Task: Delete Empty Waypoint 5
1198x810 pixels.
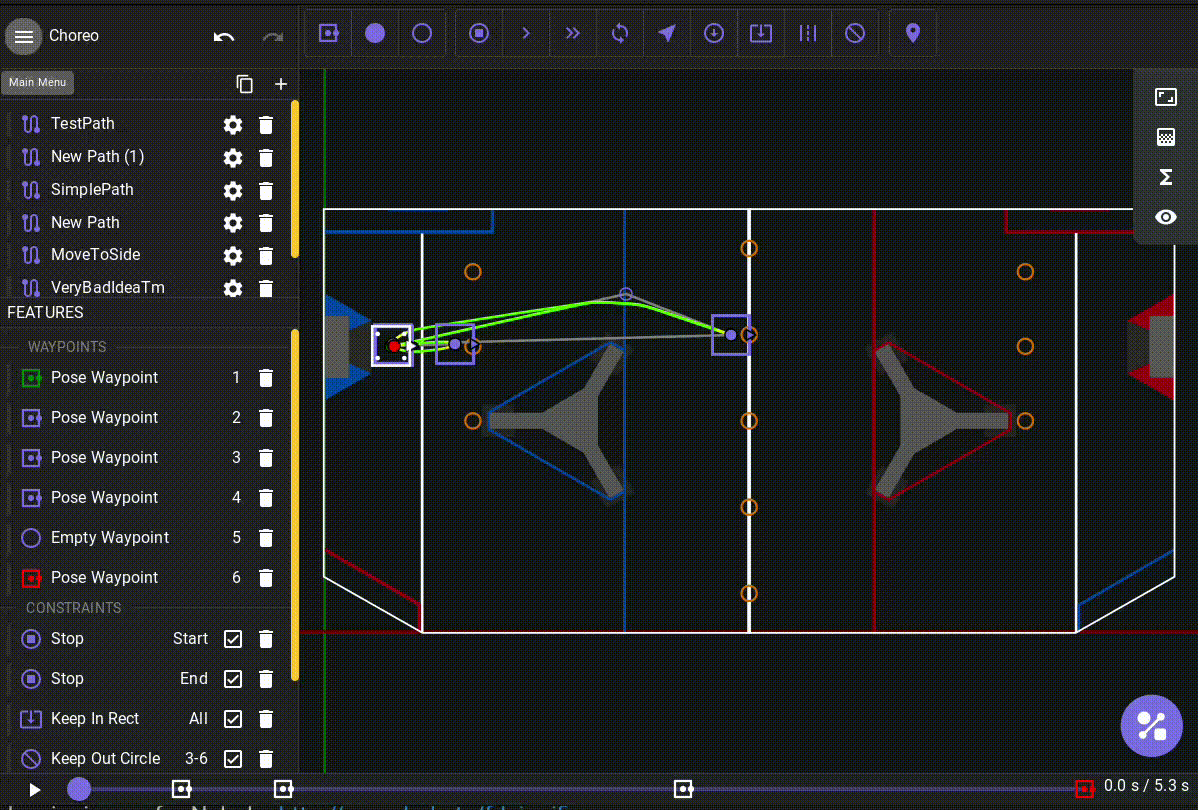Action: (x=266, y=538)
